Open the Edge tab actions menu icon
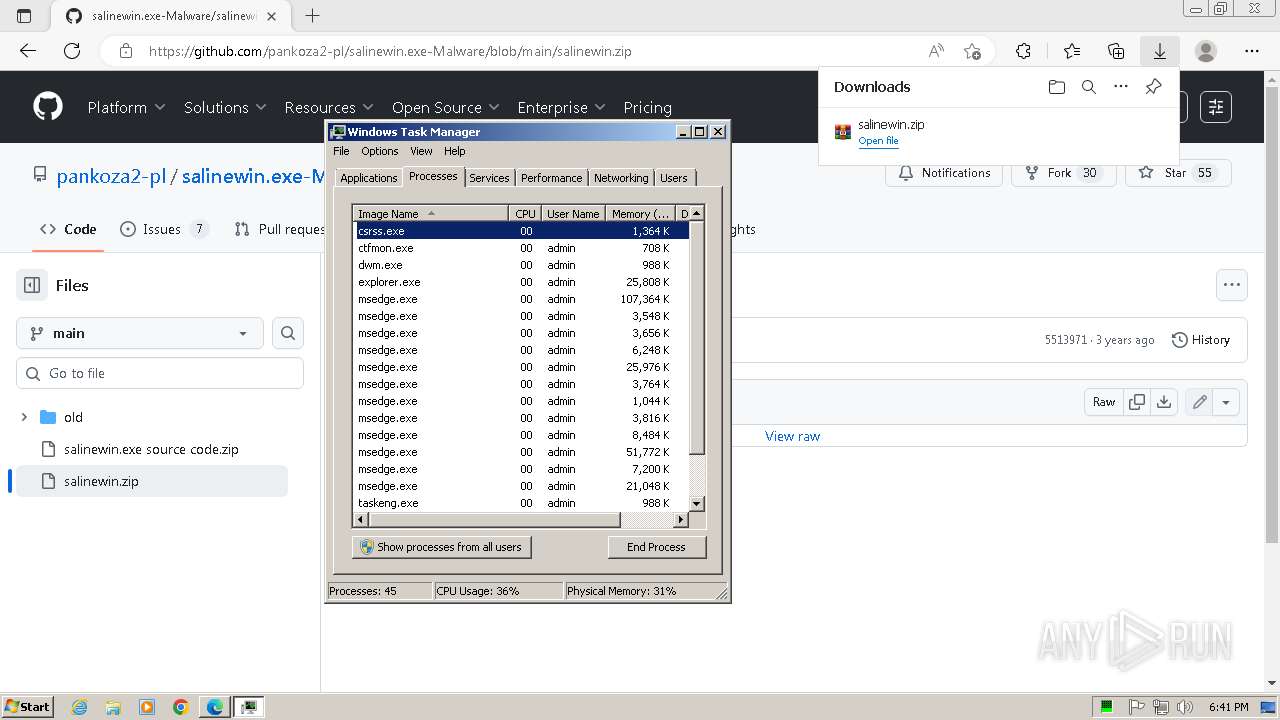Screen dimensions: 1280x720 pyautogui.click(x=24, y=16)
